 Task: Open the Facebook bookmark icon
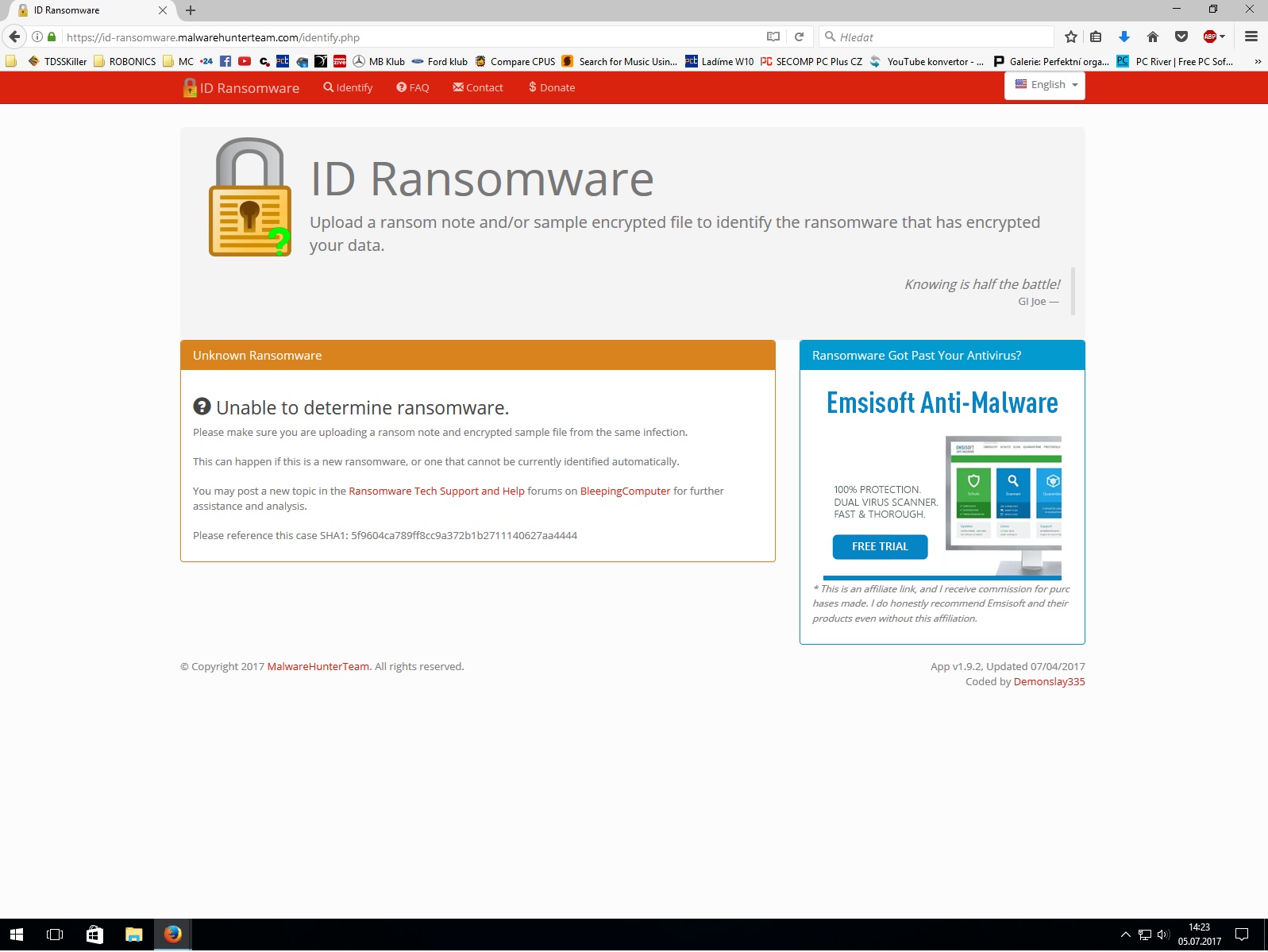(225, 61)
